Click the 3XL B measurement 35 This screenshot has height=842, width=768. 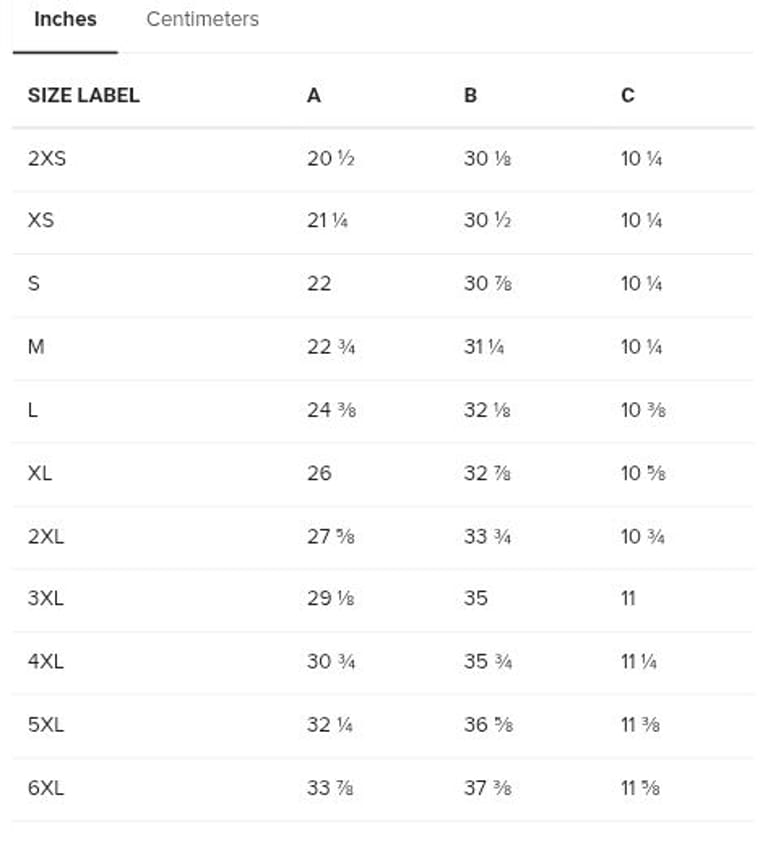tap(476, 599)
